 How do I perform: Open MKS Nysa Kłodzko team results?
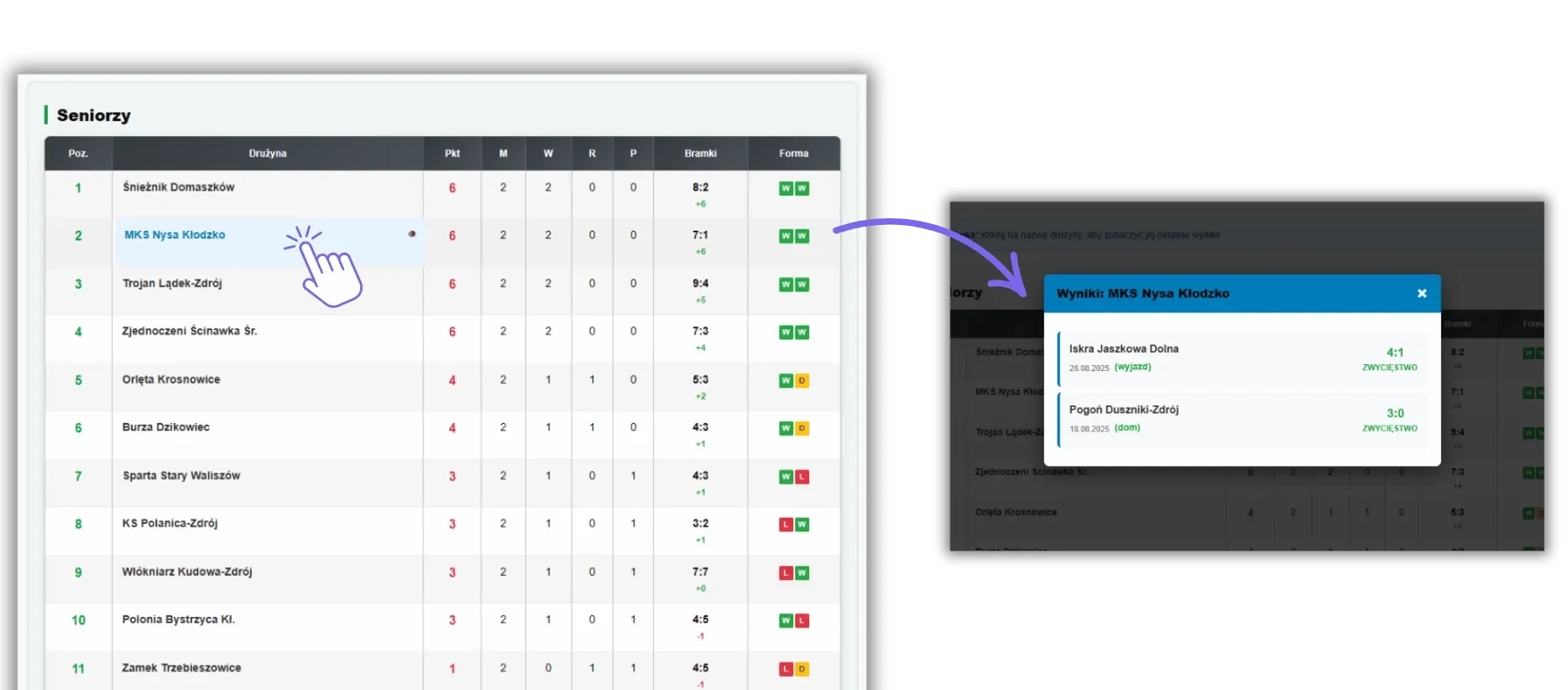[175, 235]
